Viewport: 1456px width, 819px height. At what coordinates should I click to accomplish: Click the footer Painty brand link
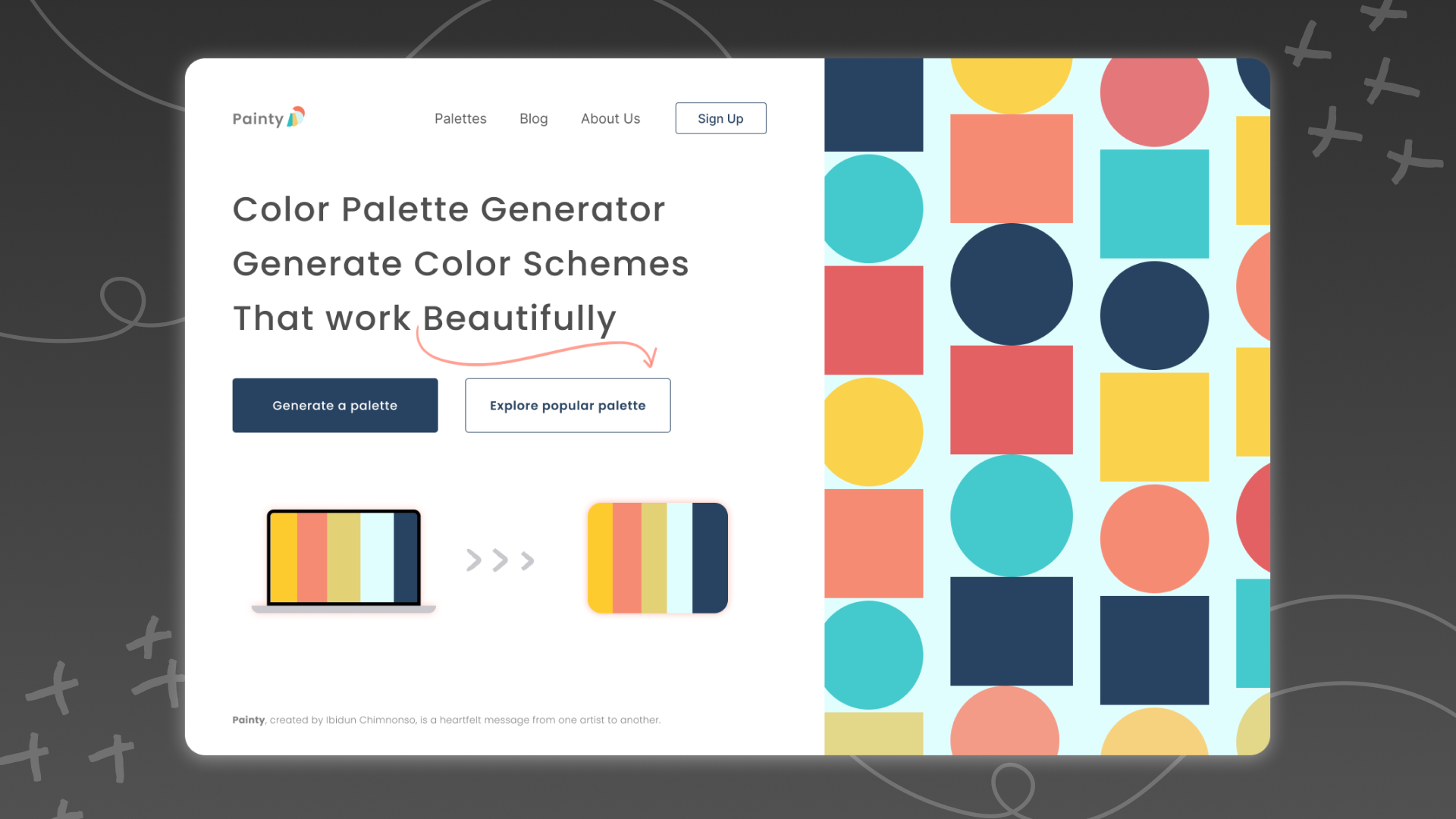point(247,720)
